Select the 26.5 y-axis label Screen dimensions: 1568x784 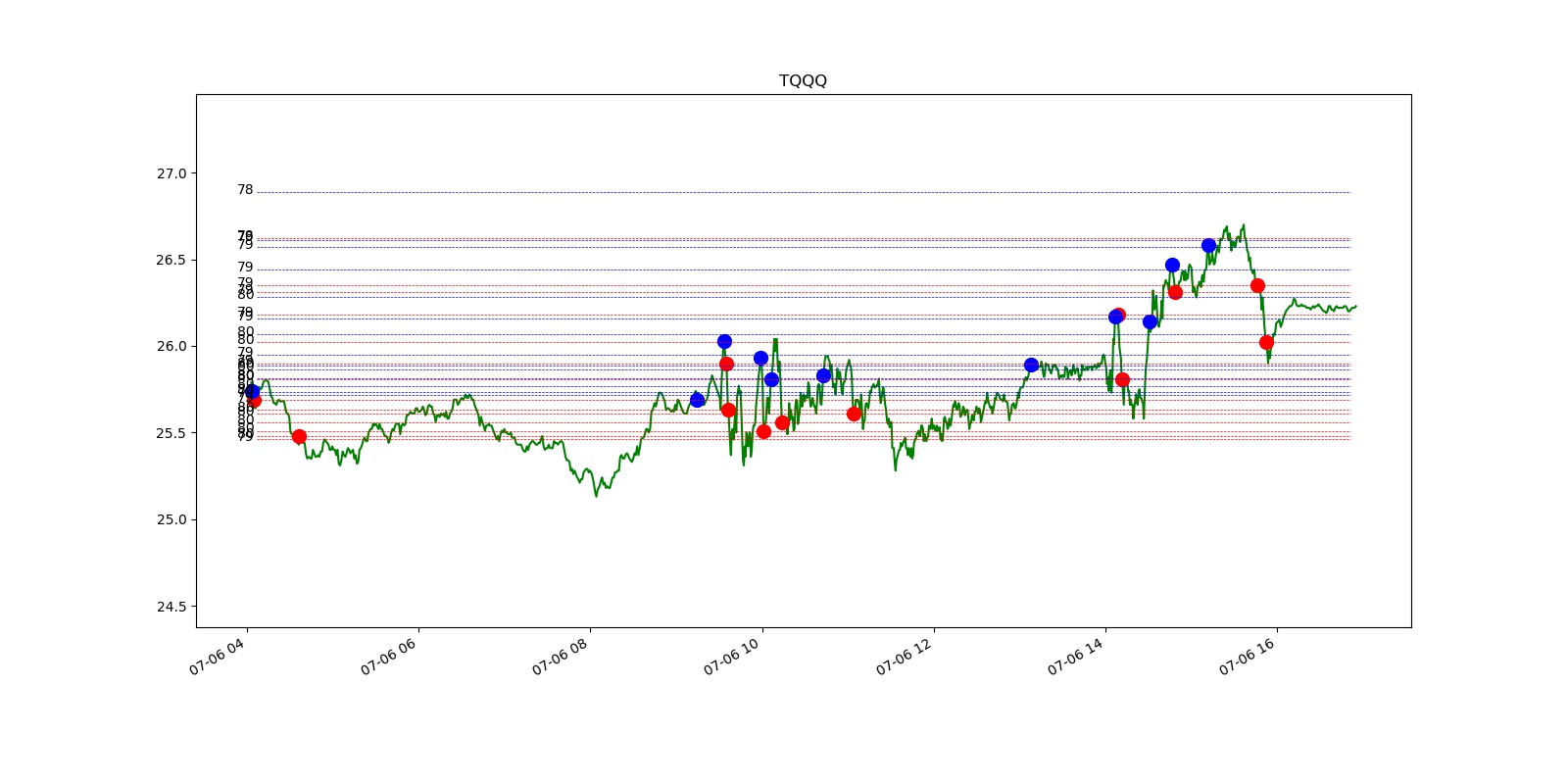(171, 260)
